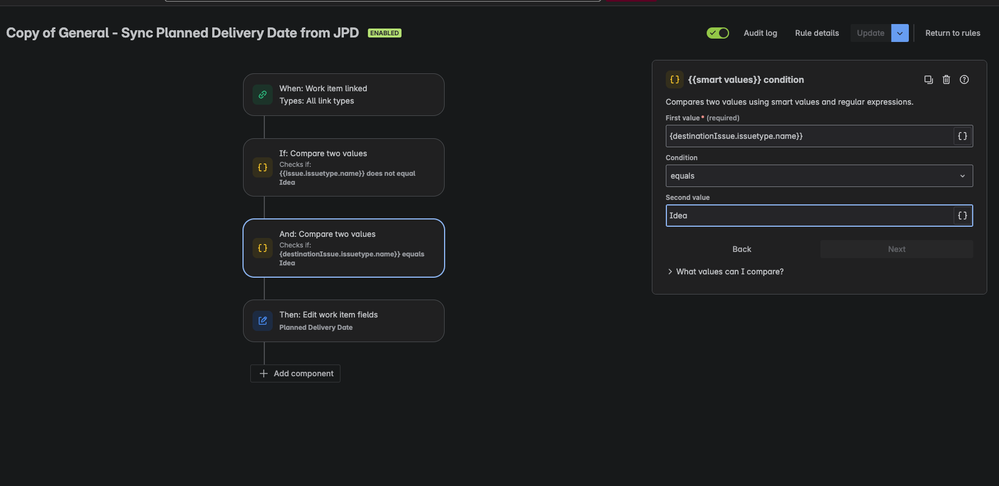Expand What values can I compare?
The image size is (999, 486).
(x=725, y=271)
